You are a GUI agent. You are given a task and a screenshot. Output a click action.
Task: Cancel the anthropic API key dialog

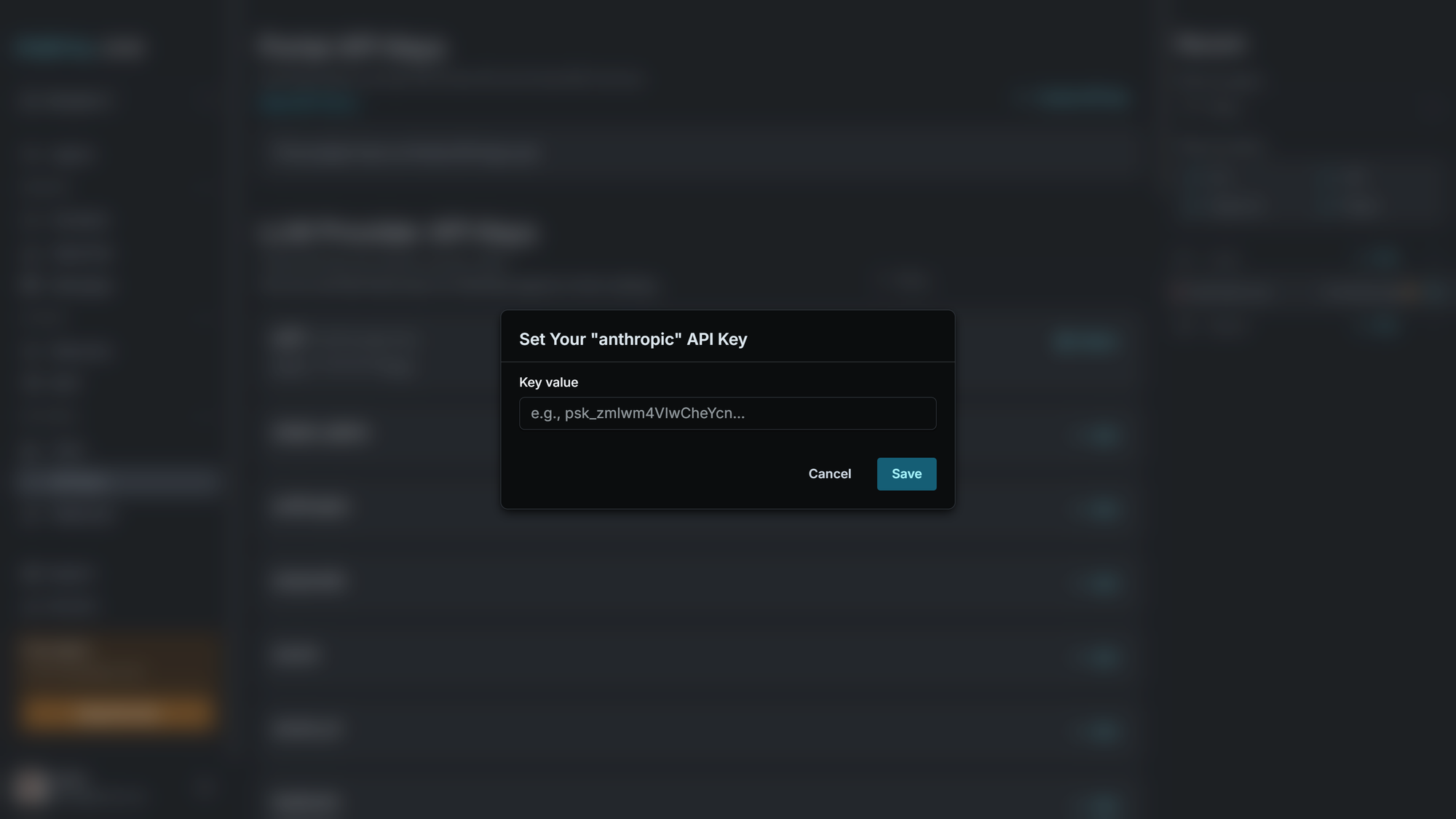[829, 474]
